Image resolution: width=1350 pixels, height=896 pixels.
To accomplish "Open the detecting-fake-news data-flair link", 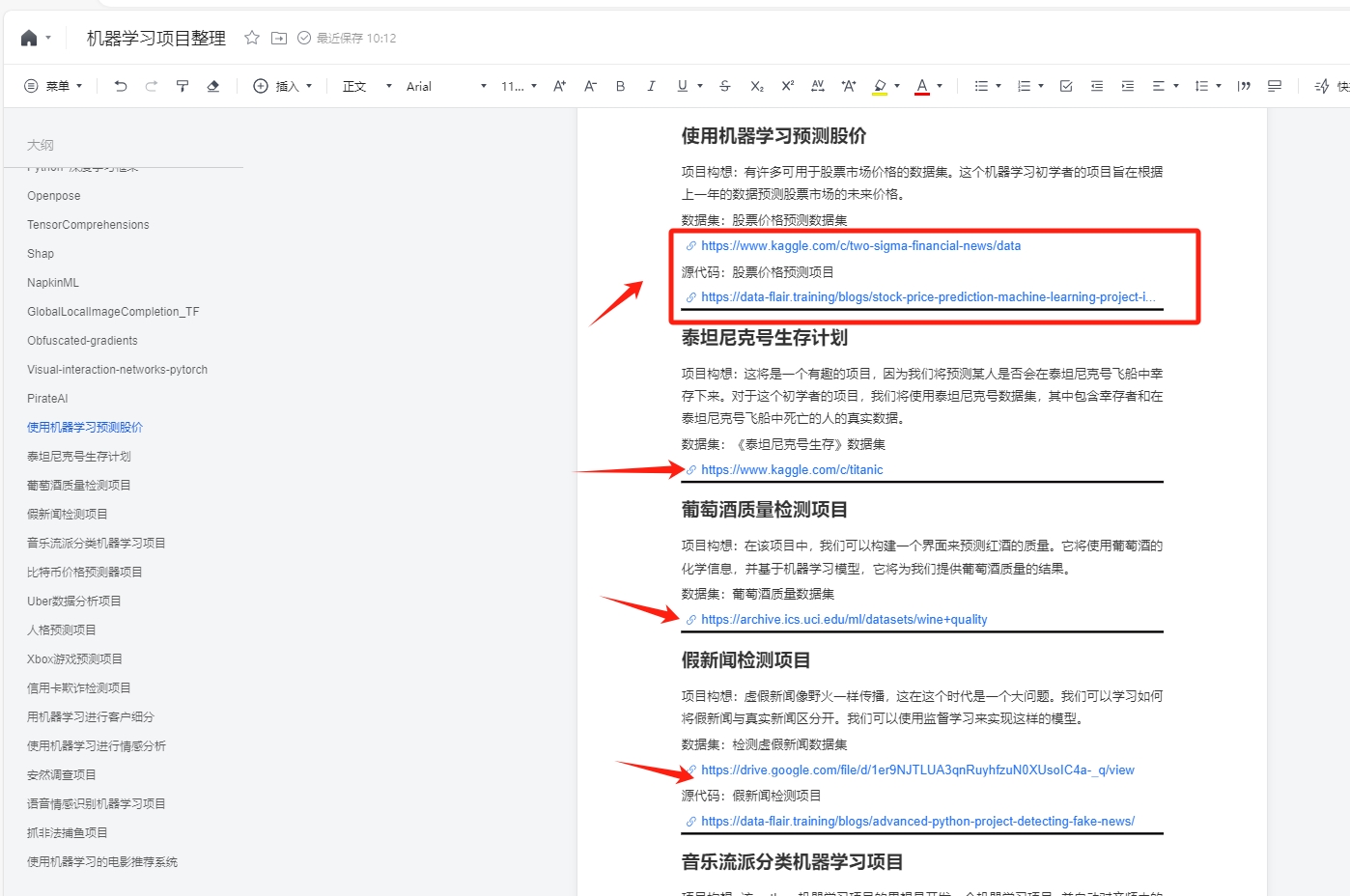I will point(917,822).
